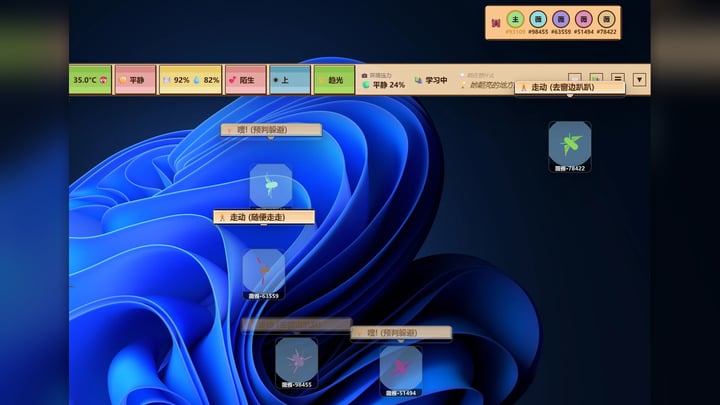Click the 陌生 relationship tile
Screen dimensions: 720x405
pyautogui.click(x=246, y=80)
